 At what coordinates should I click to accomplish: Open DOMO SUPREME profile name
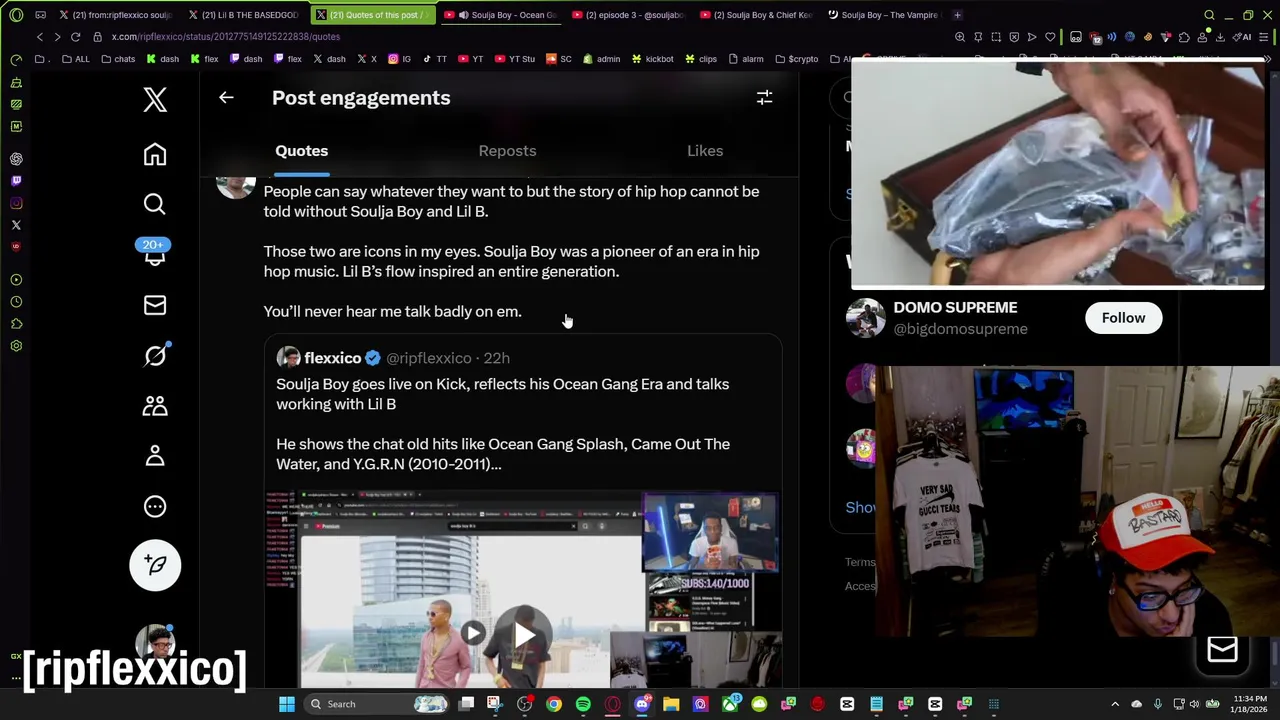[955, 308]
